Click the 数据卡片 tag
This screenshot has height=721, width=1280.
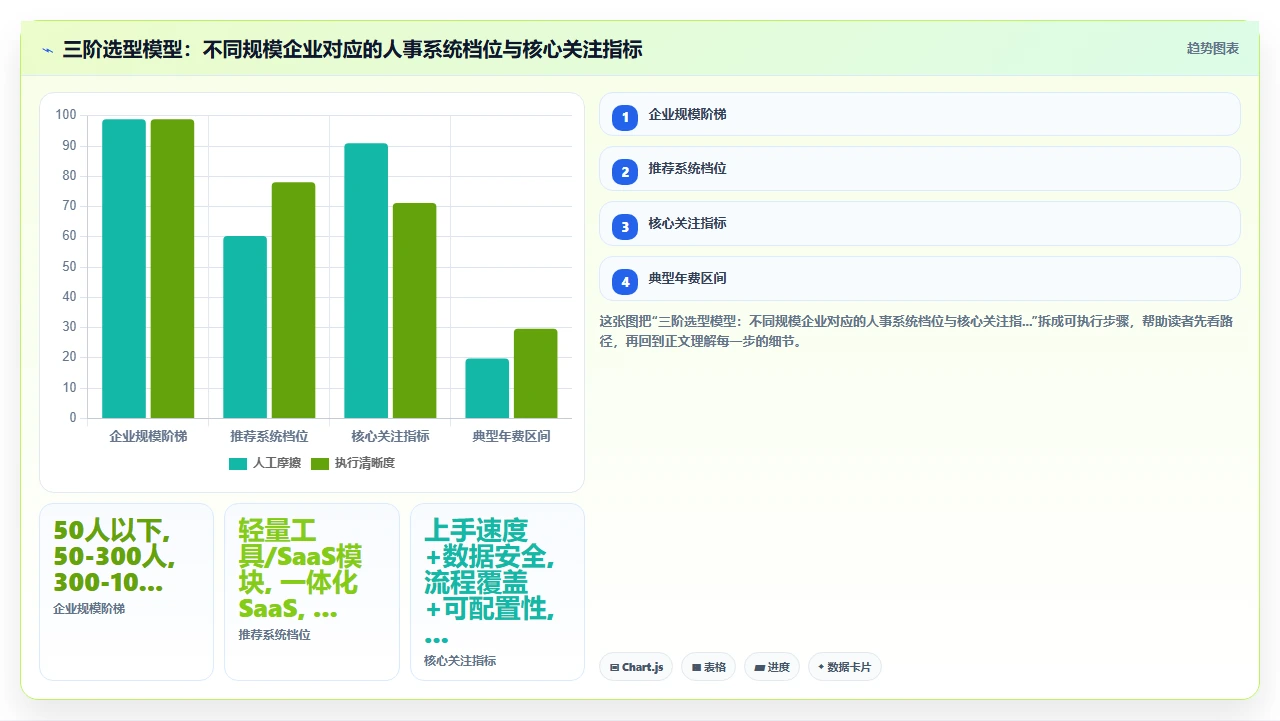click(845, 667)
